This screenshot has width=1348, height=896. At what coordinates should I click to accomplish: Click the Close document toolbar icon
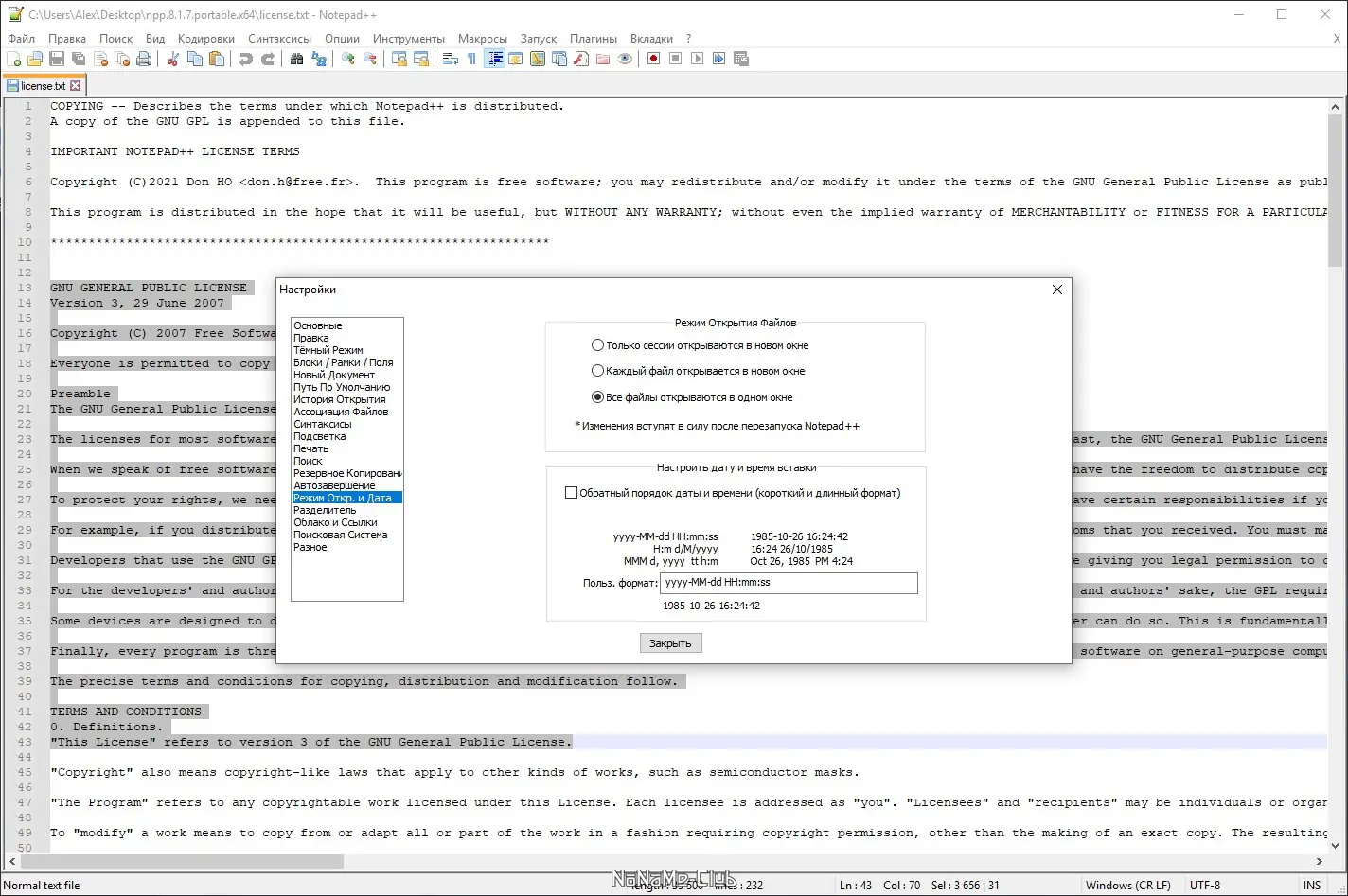point(100,59)
